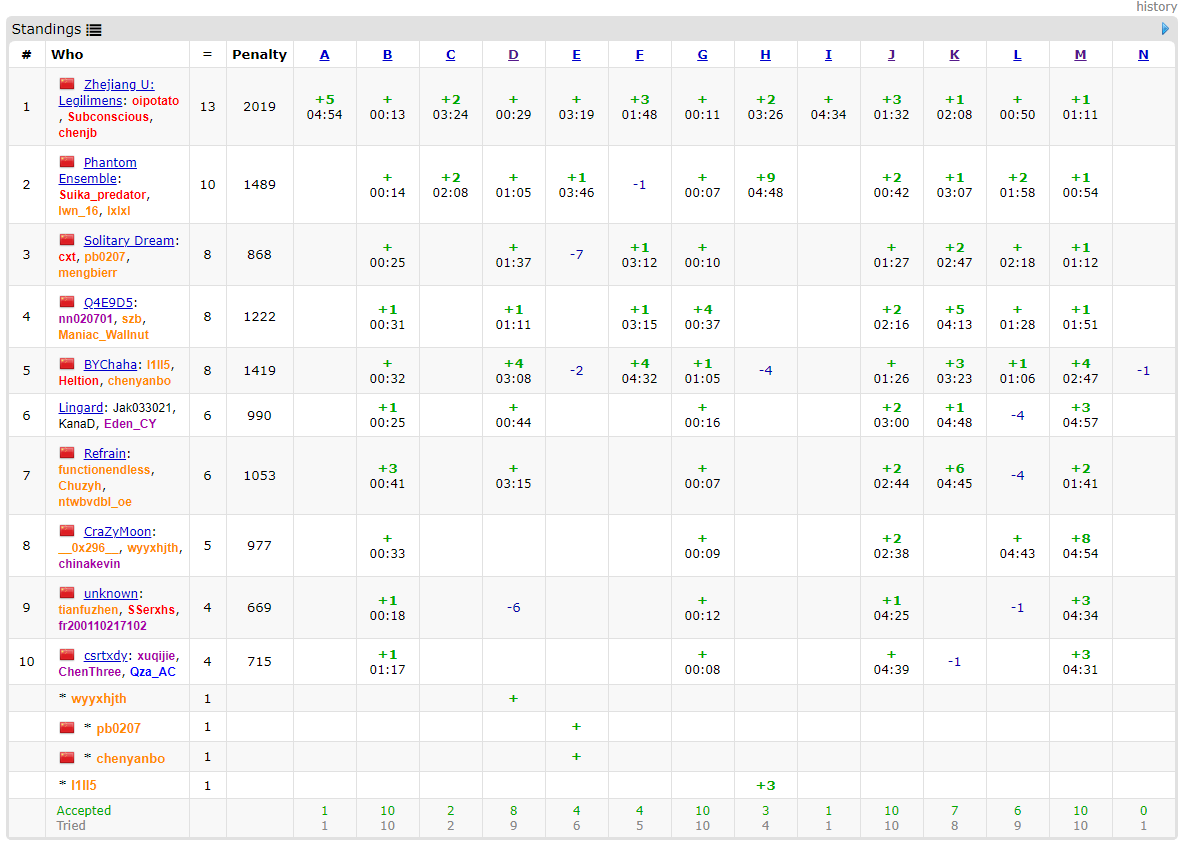Open problem N from the column header
The image size is (1190, 857).
coord(1143,55)
